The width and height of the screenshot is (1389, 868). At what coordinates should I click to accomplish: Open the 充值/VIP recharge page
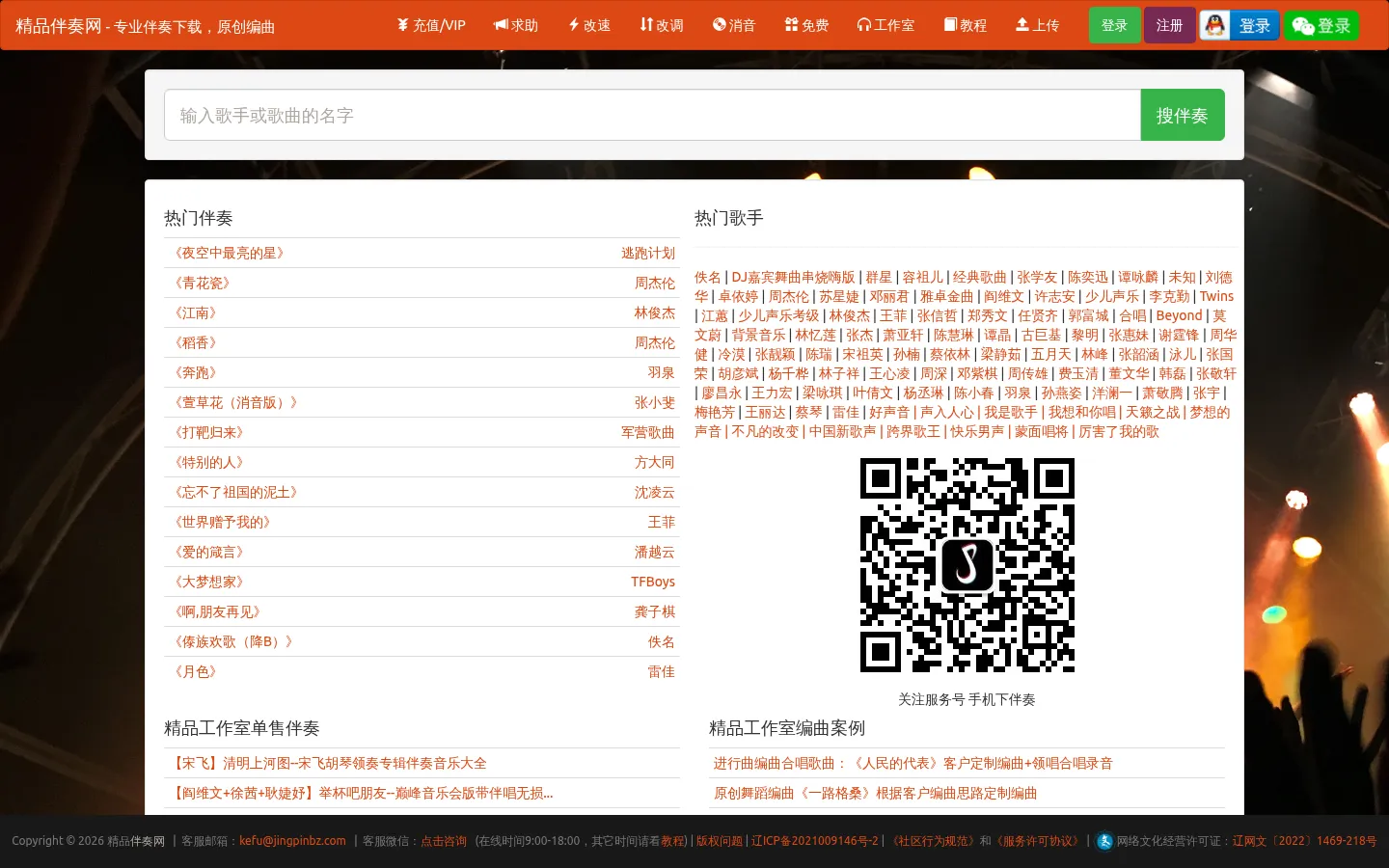tap(431, 25)
